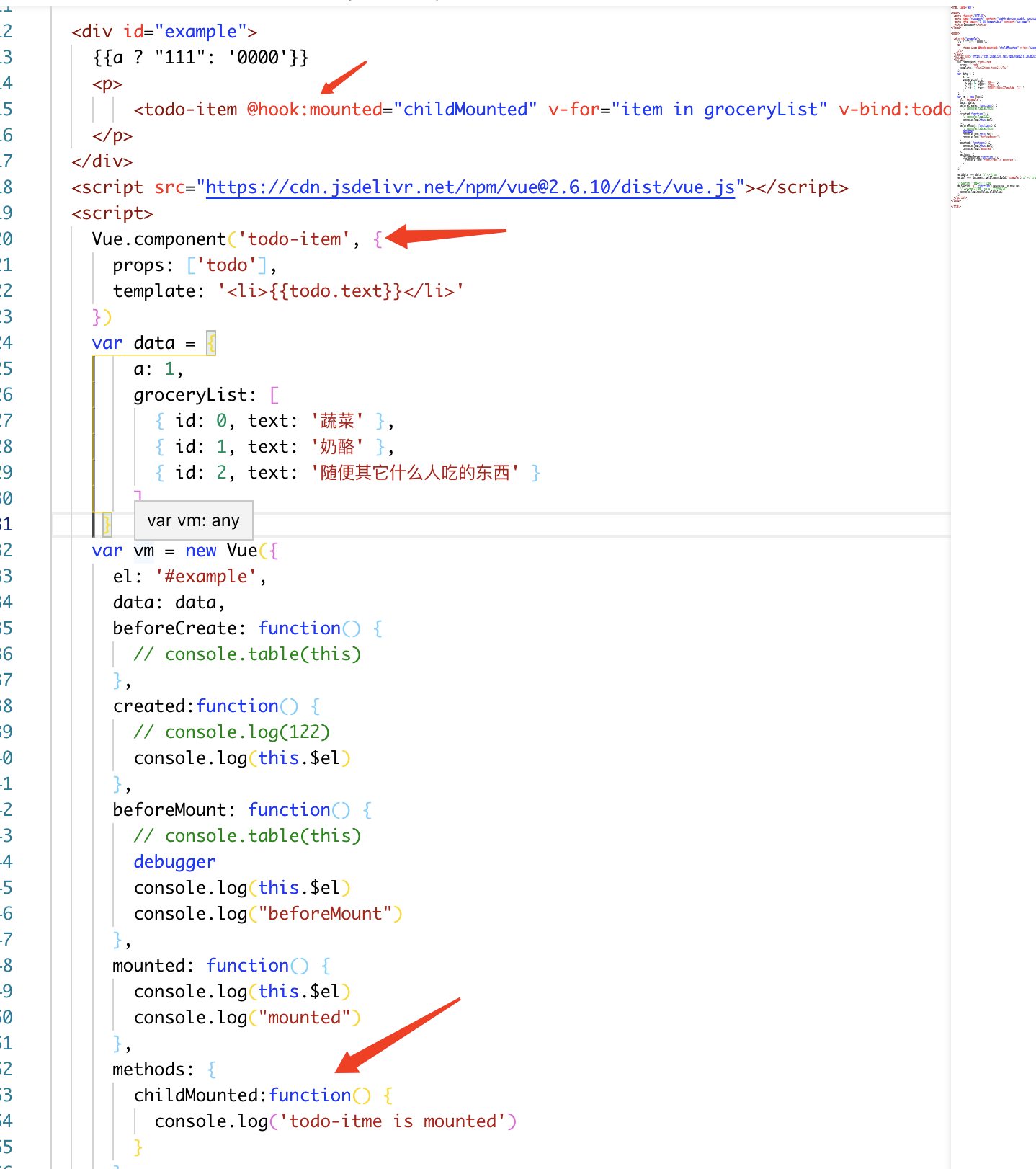Click the 'a: 1,' property line
This screenshot has height=1169, width=1036.
(x=158, y=369)
